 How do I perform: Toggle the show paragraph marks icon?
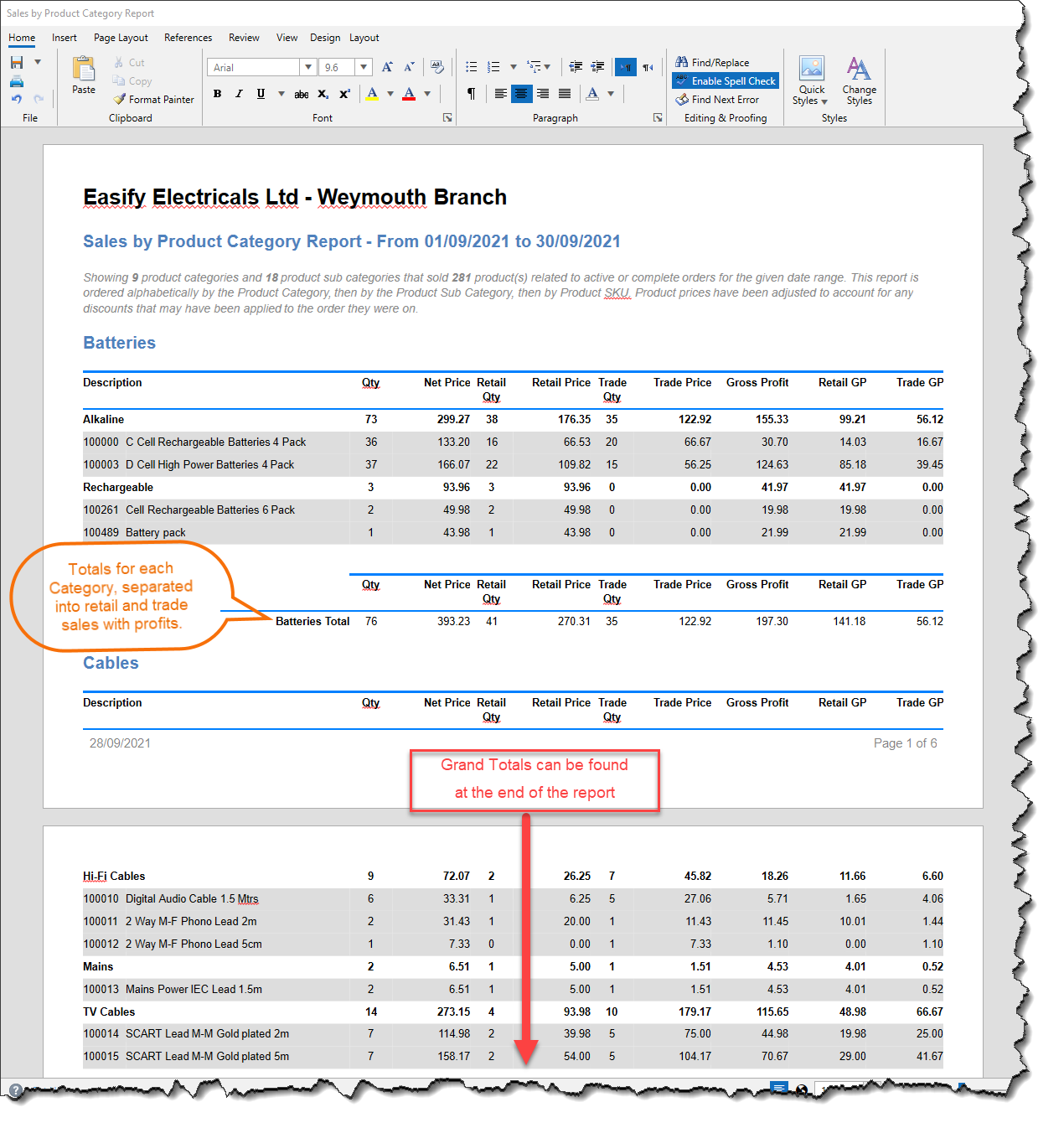coord(470,94)
